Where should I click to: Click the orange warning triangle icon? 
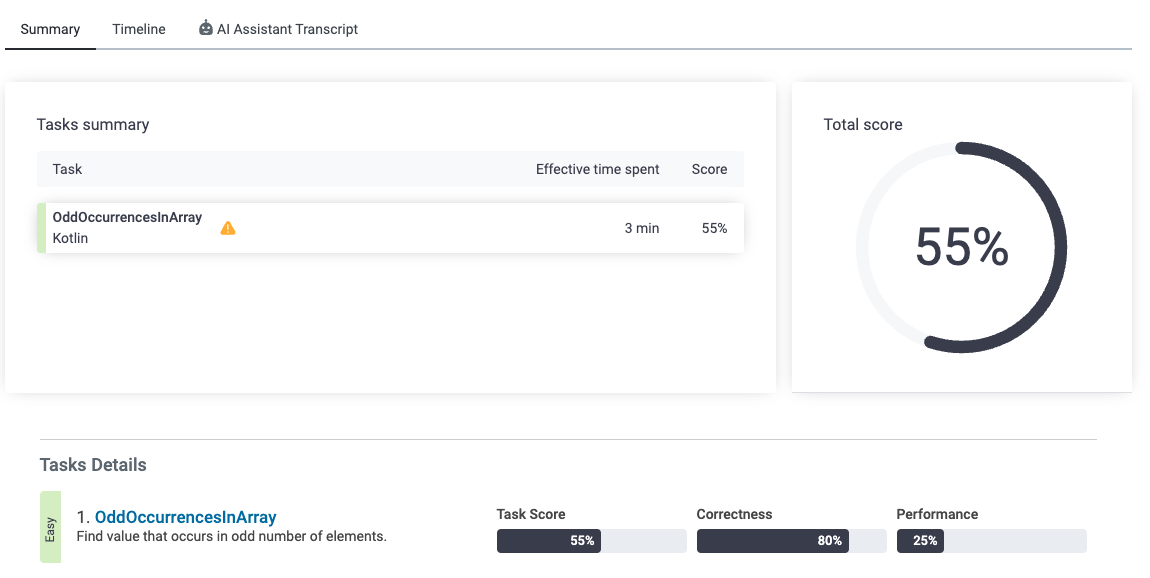pos(228,228)
